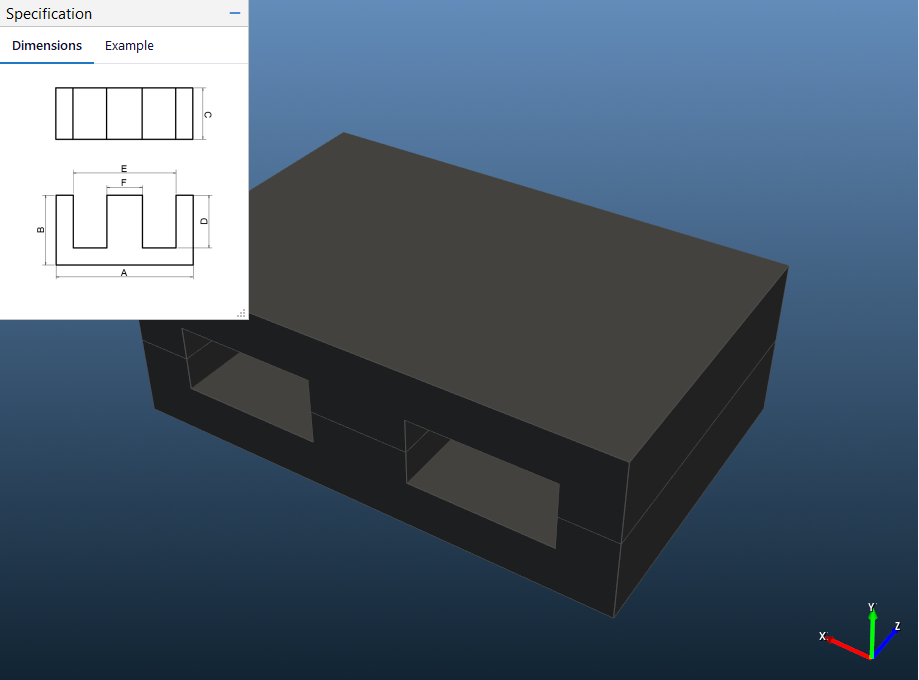Click dimension label C in the diagram

pyautogui.click(x=207, y=115)
